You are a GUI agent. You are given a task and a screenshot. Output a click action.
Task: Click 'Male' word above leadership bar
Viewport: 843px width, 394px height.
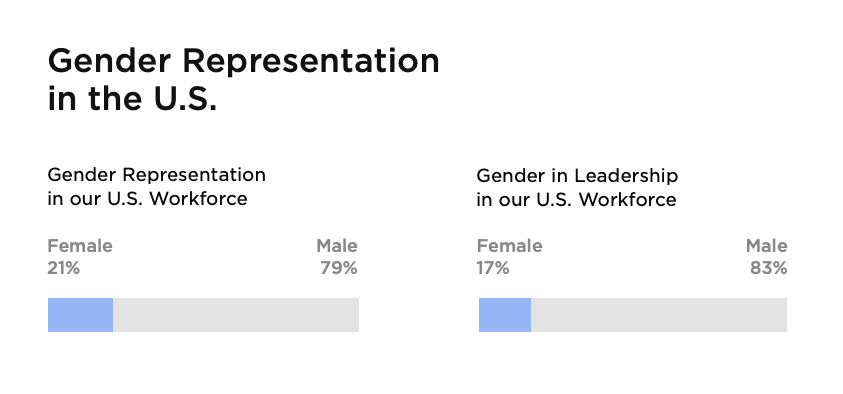click(x=767, y=246)
